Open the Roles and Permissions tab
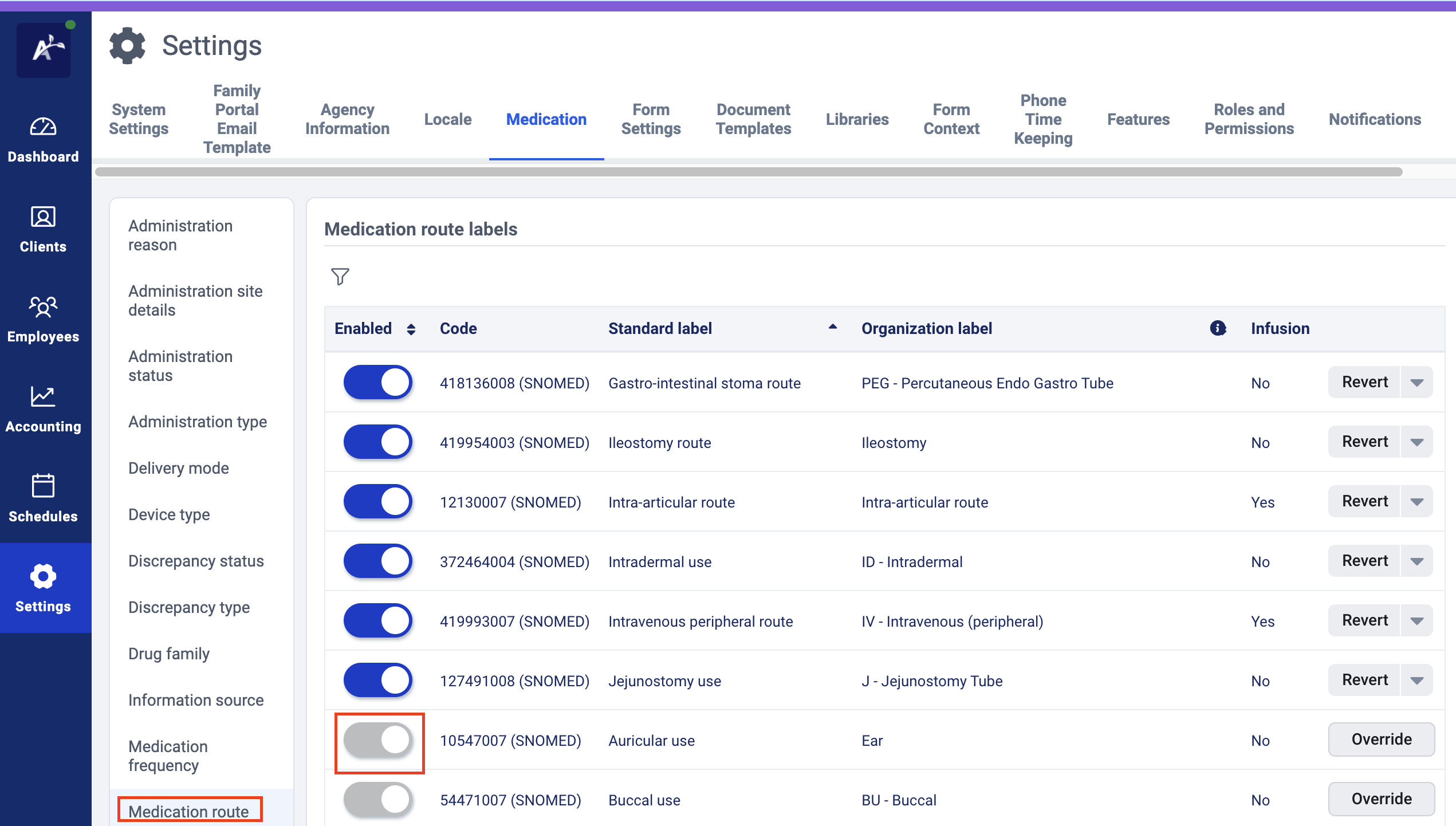The height and width of the screenshot is (826, 1456). point(1249,119)
